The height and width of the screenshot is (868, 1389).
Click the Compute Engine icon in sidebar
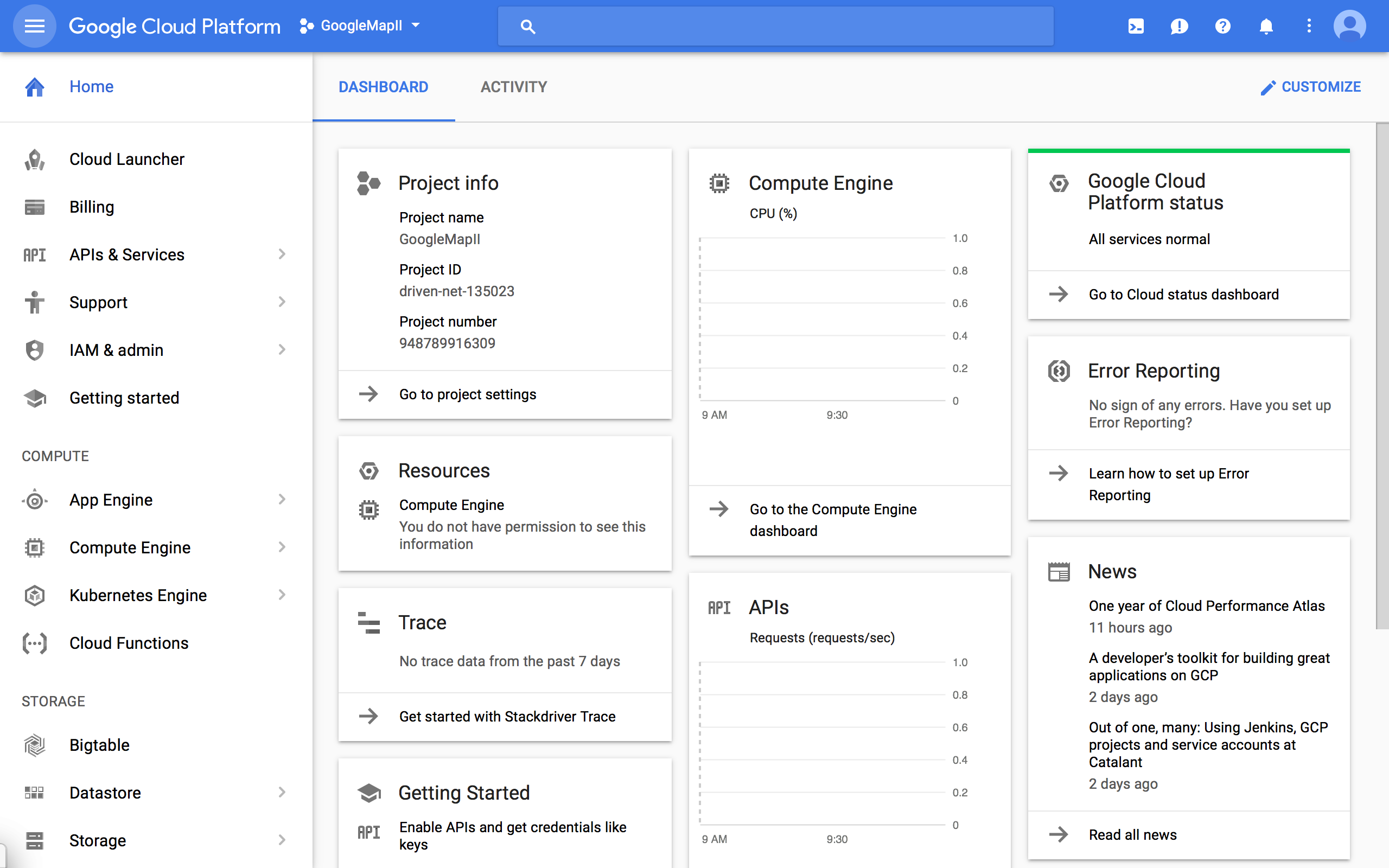pos(34,547)
